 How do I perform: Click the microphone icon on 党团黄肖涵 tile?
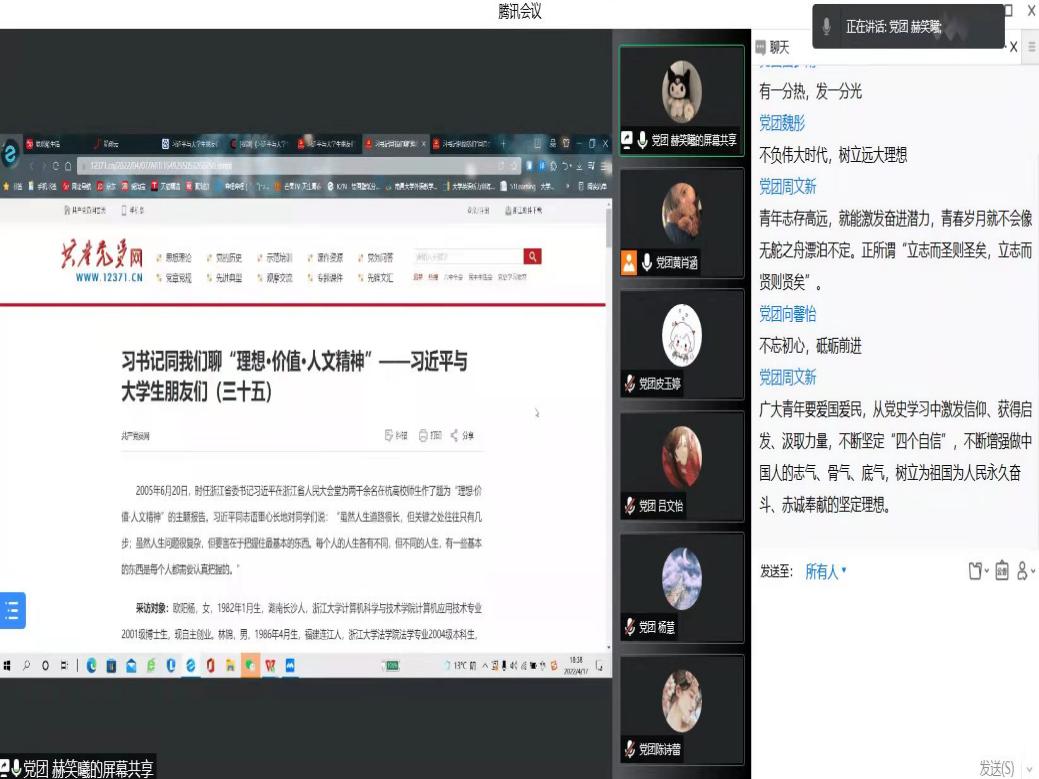pyautogui.click(x=647, y=262)
